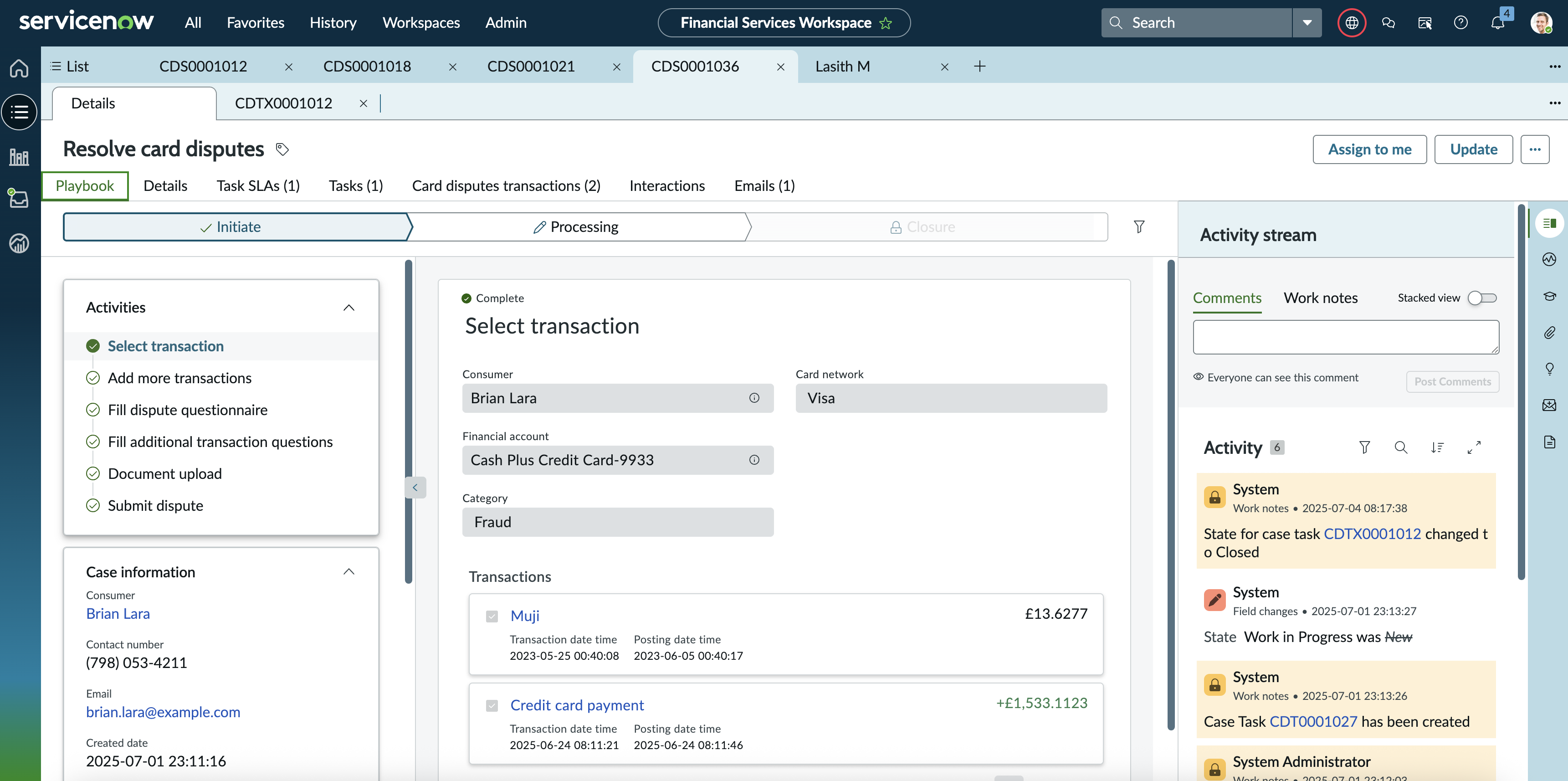Image resolution: width=1568 pixels, height=781 pixels.
Task: Click the globe language icon in header
Action: (1351, 22)
